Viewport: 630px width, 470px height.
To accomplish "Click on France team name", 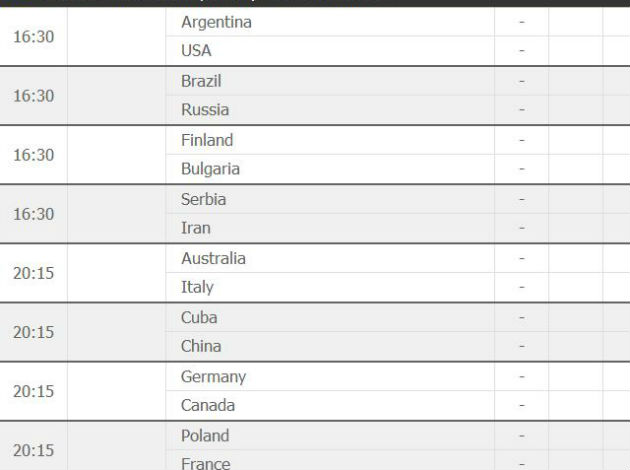I will click(x=205, y=463).
